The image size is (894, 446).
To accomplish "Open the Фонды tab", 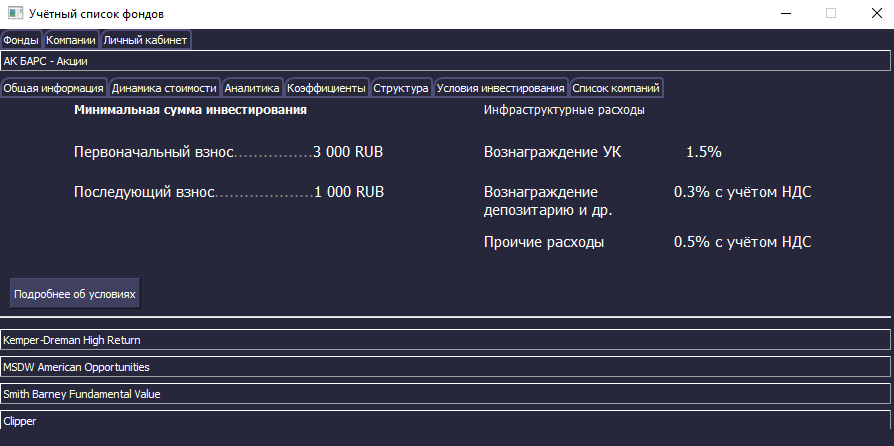I will click(x=21, y=40).
